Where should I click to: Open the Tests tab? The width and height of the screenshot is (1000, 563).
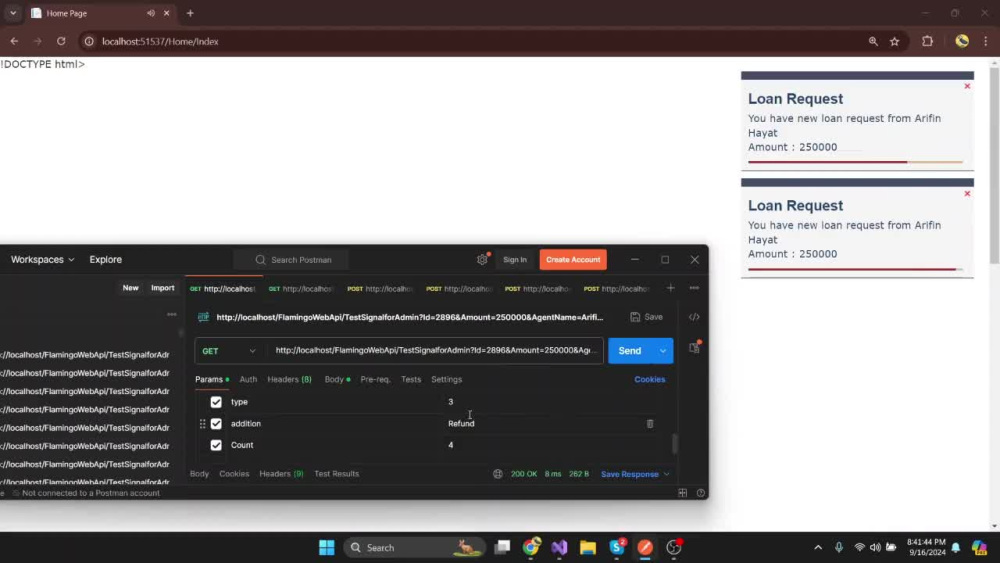click(411, 379)
